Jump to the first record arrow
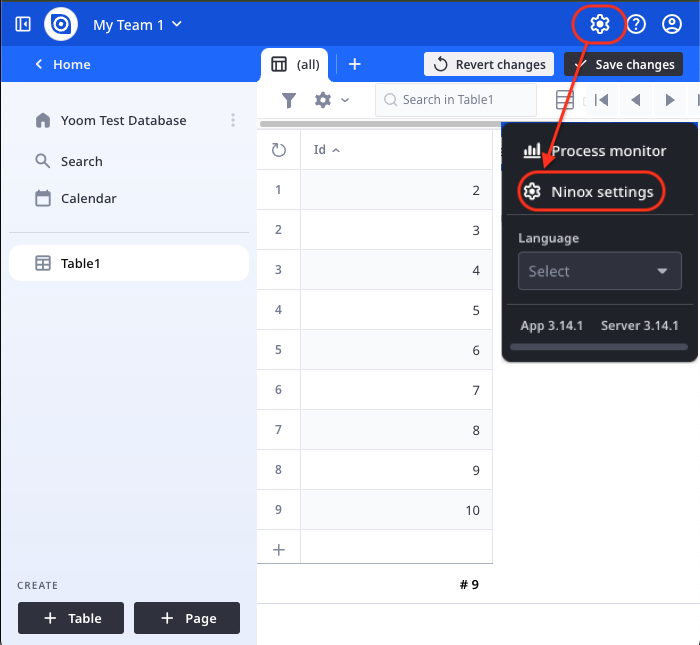Image resolution: width=700 pixels, height=645 pixels. [x=602, y=100]
